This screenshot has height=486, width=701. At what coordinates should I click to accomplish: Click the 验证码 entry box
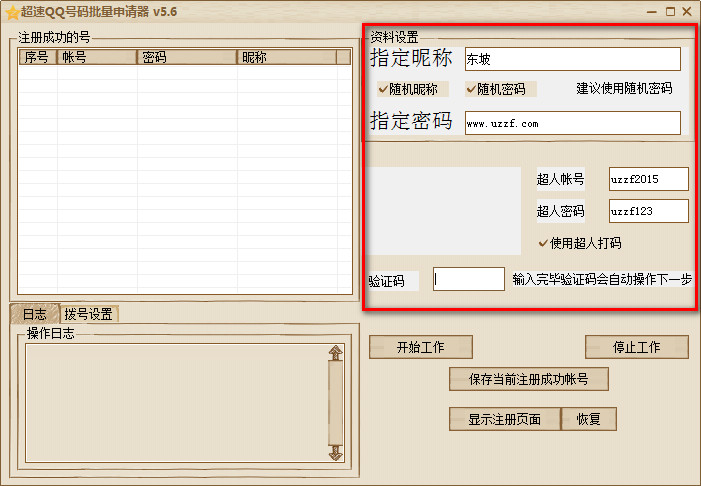coord(468,279)
